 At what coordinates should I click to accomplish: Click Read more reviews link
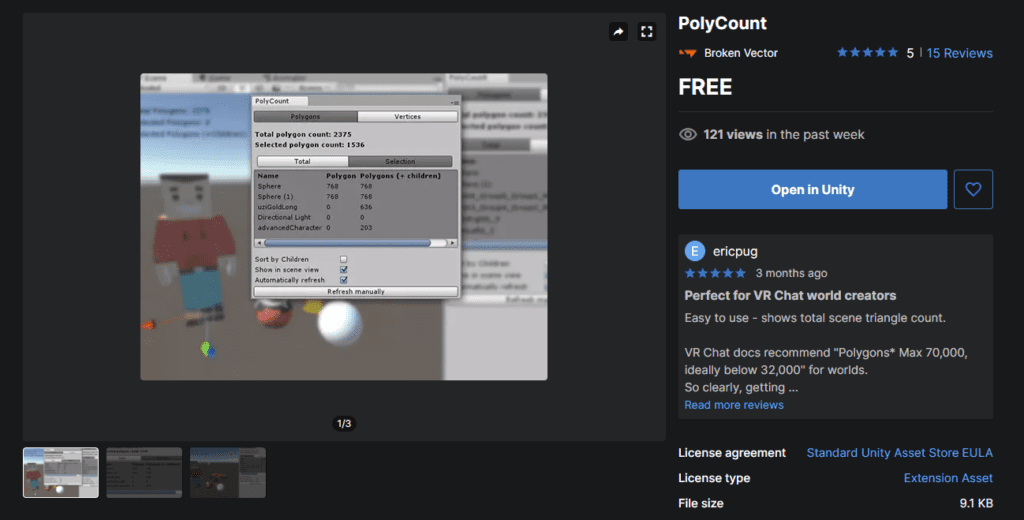coord(734,405)
